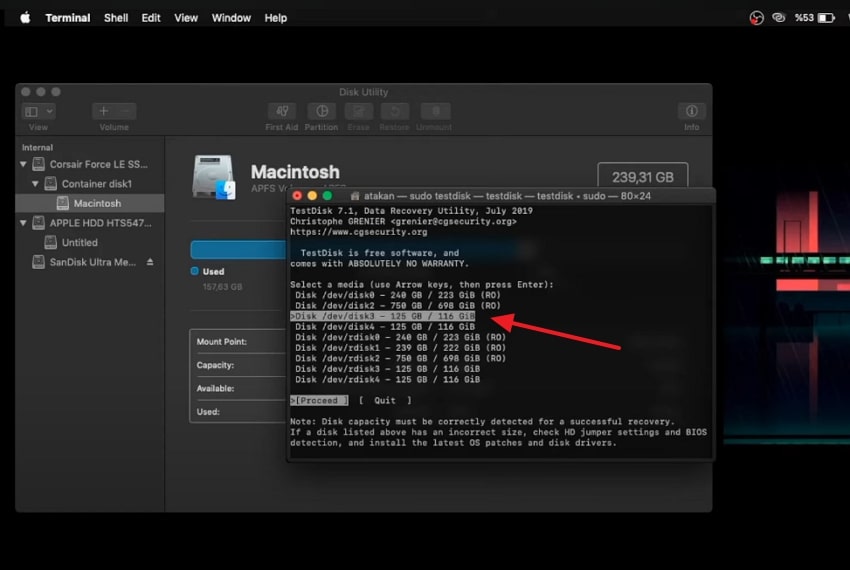Click the Disk Utility window title

click(x=364, y=92)
